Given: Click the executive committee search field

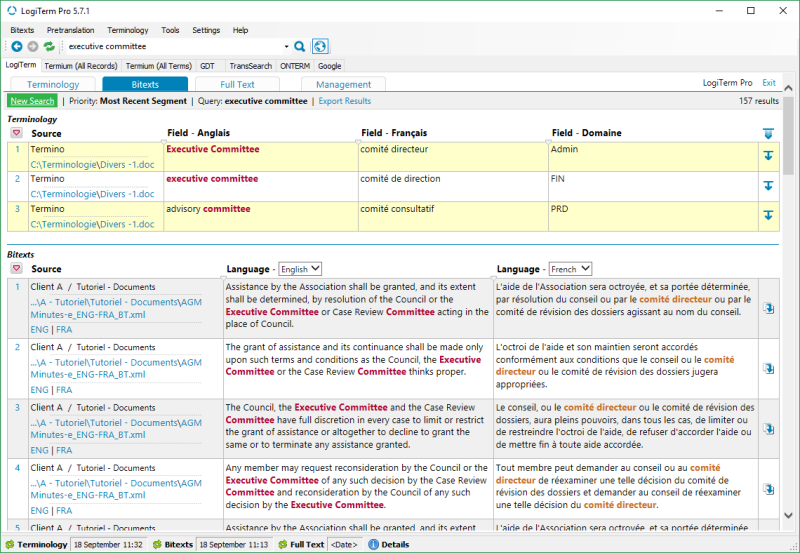Looking at the screenshot, I should tap(173, 46).
